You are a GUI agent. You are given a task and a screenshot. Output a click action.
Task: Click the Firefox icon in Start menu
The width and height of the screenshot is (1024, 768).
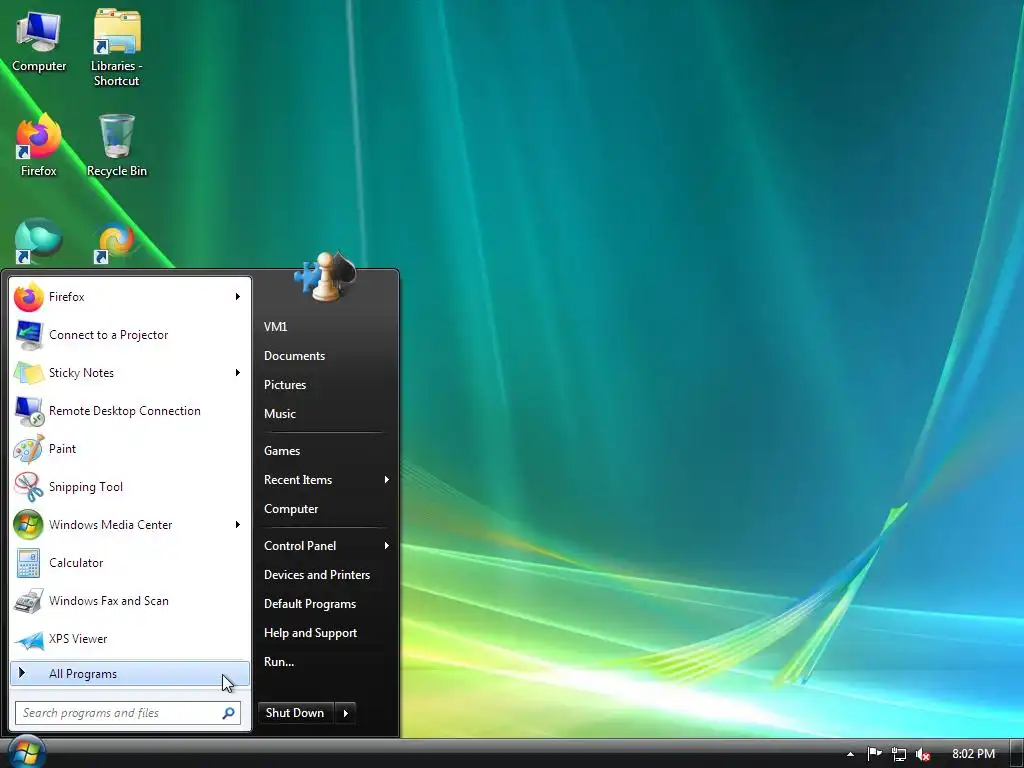(29, 297)
